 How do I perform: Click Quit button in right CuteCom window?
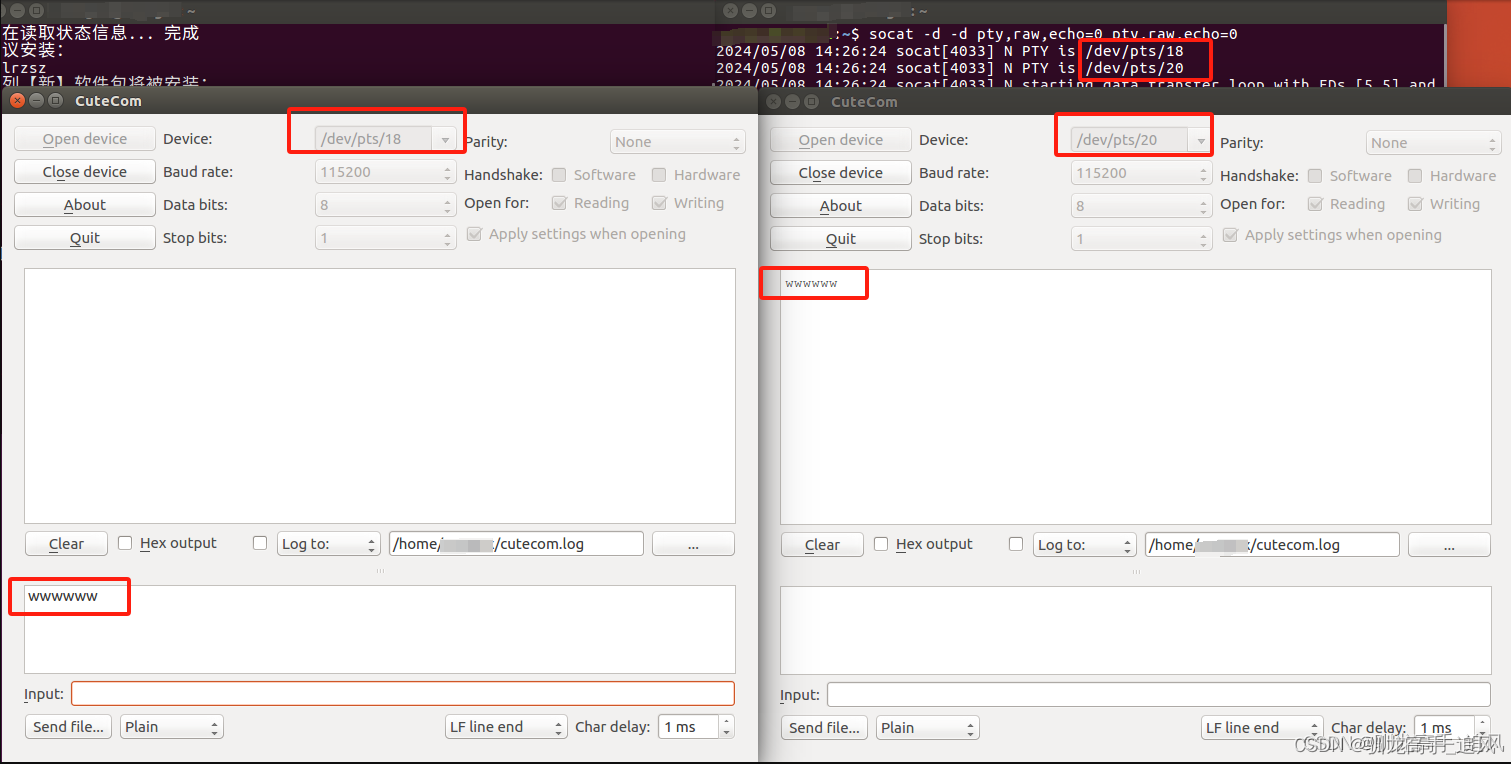click(841, 239)
